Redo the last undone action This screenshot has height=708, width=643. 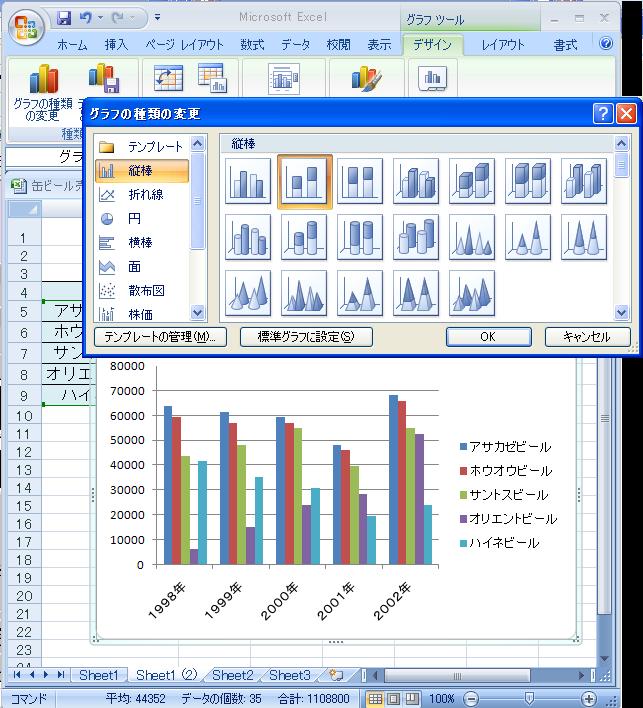118,18
